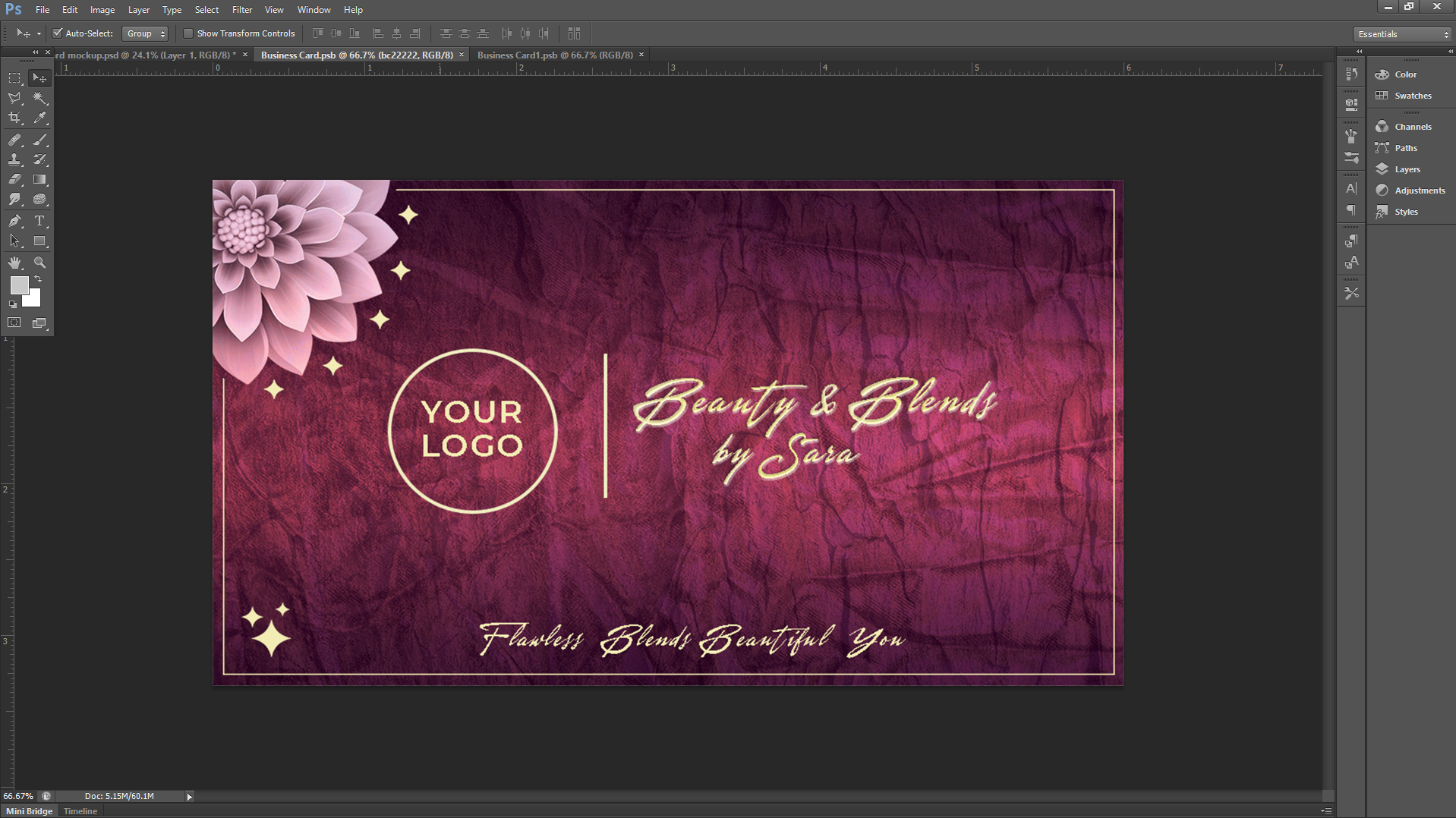Open the Filter menu

tap(241, 10)
